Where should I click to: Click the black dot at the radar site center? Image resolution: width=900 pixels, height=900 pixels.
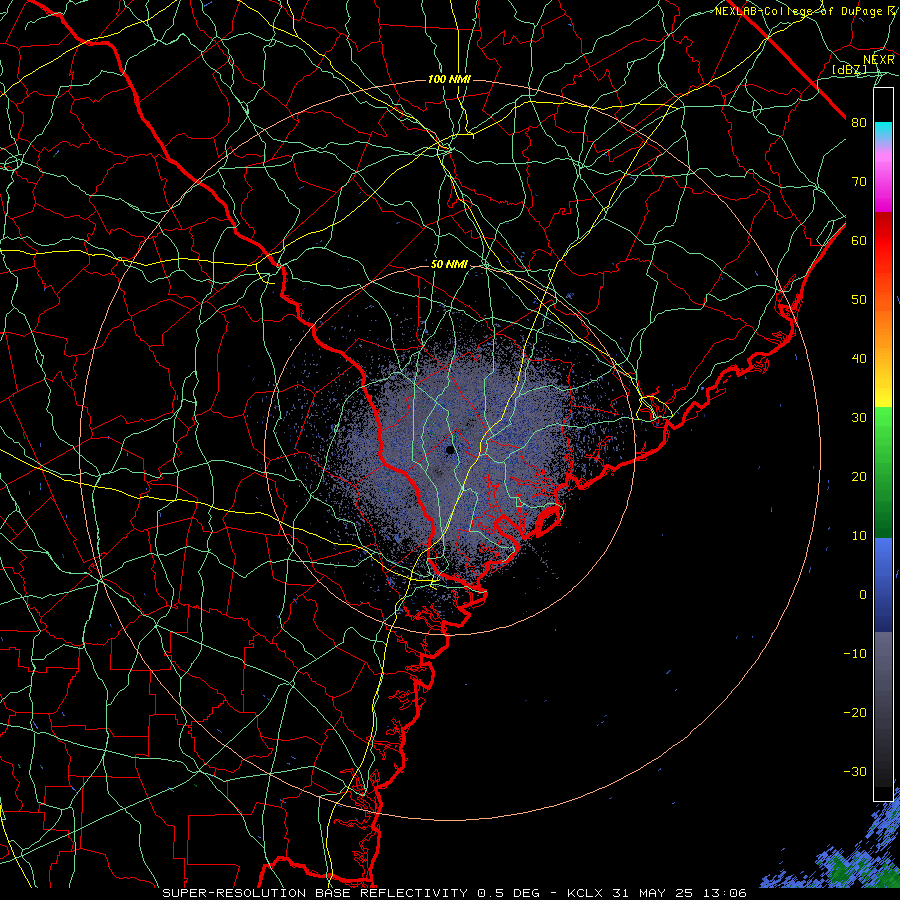click(450, 449)
